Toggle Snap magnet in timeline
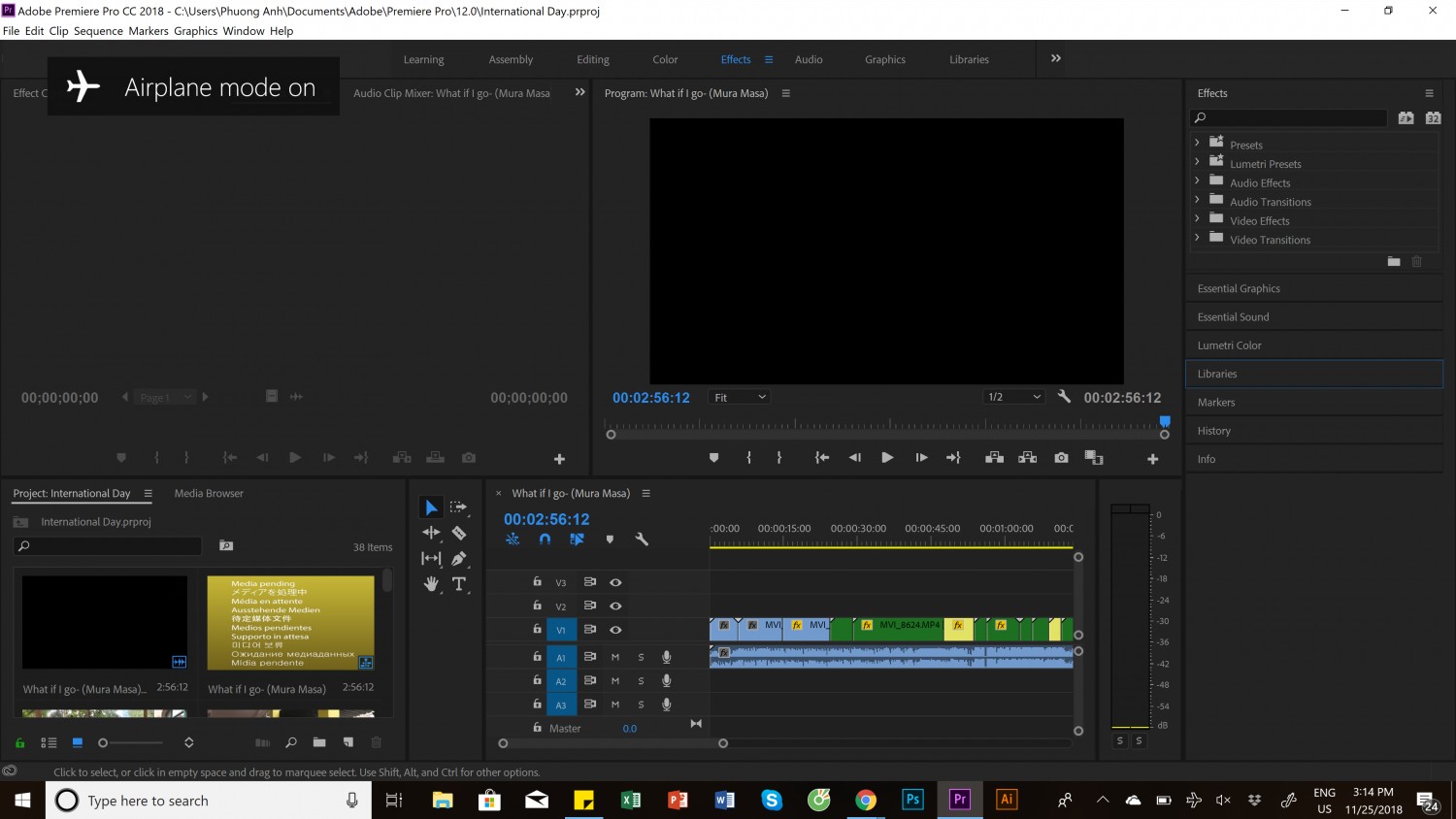This screenshot has height=819, width=1456. 545,540
